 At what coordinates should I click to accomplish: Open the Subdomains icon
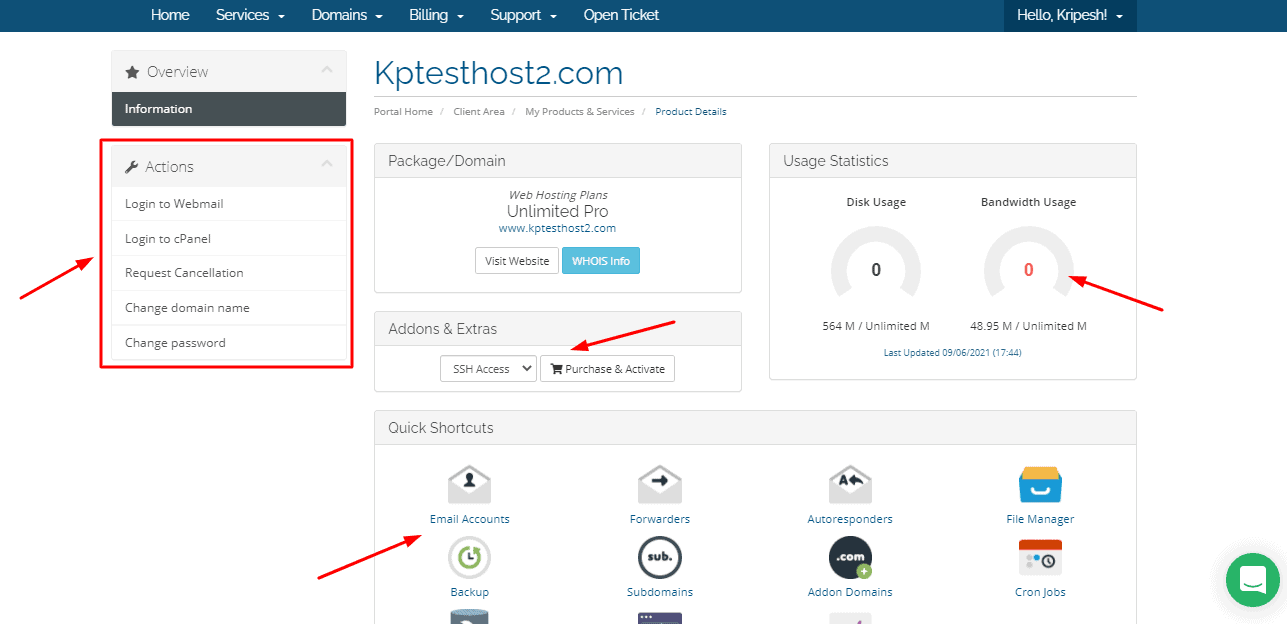[659, 558]
